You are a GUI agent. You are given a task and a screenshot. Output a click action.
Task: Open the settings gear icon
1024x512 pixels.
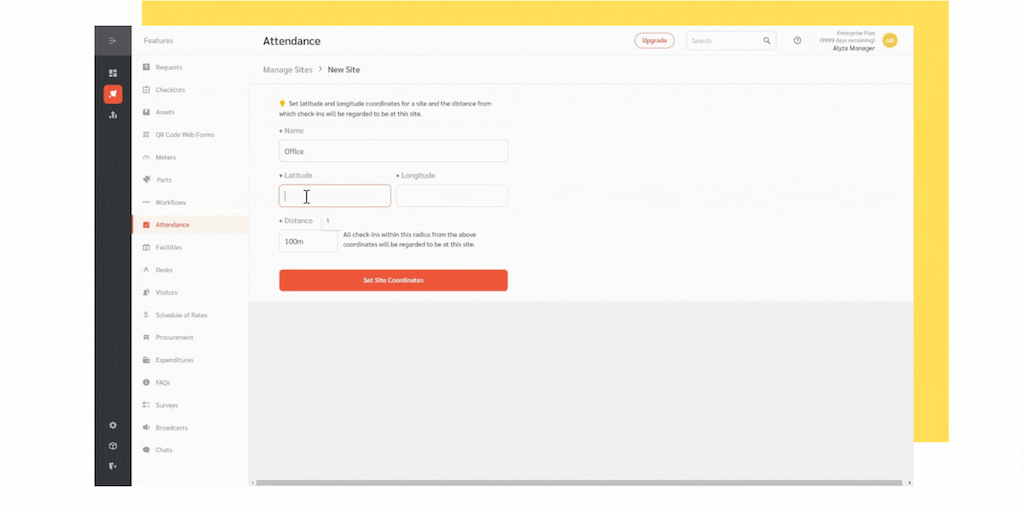[x=113, y=425]
